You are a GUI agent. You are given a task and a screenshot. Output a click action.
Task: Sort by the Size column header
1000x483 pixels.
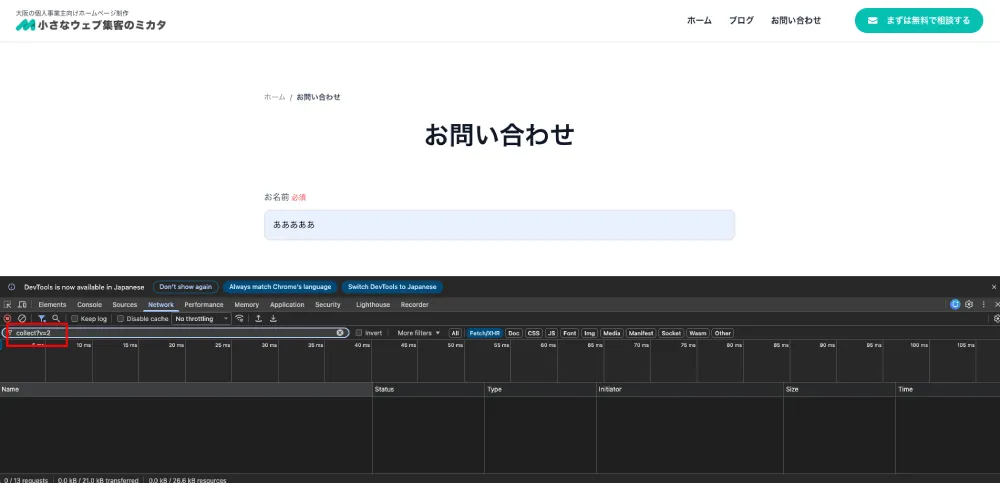pyautogui.click(x=839, y=389)
